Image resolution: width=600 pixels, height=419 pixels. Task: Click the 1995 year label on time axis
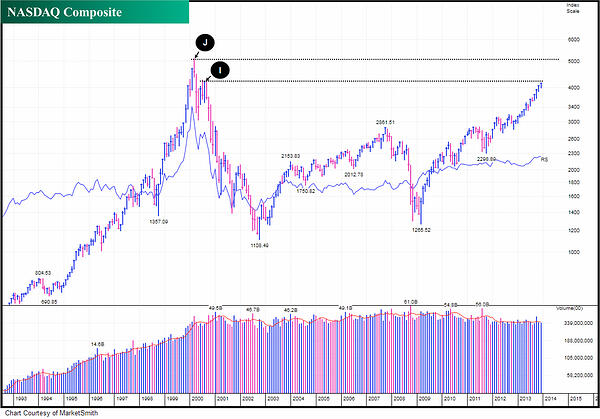pos(72,399)
